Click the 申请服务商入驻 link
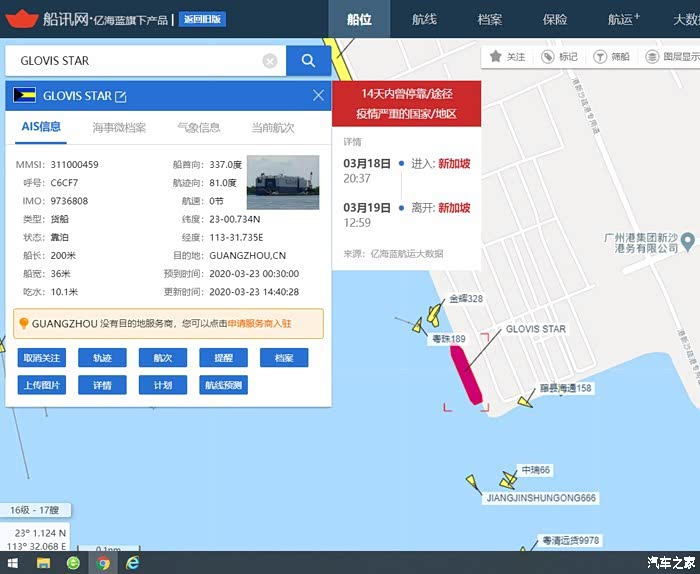 [x=259, y=324]
